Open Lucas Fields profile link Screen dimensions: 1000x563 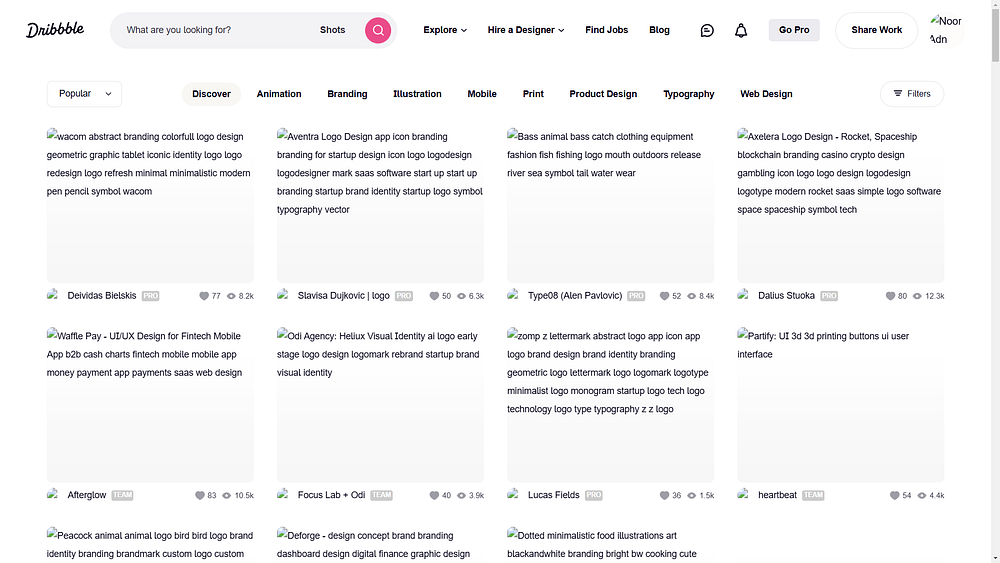tap(554, 495)
